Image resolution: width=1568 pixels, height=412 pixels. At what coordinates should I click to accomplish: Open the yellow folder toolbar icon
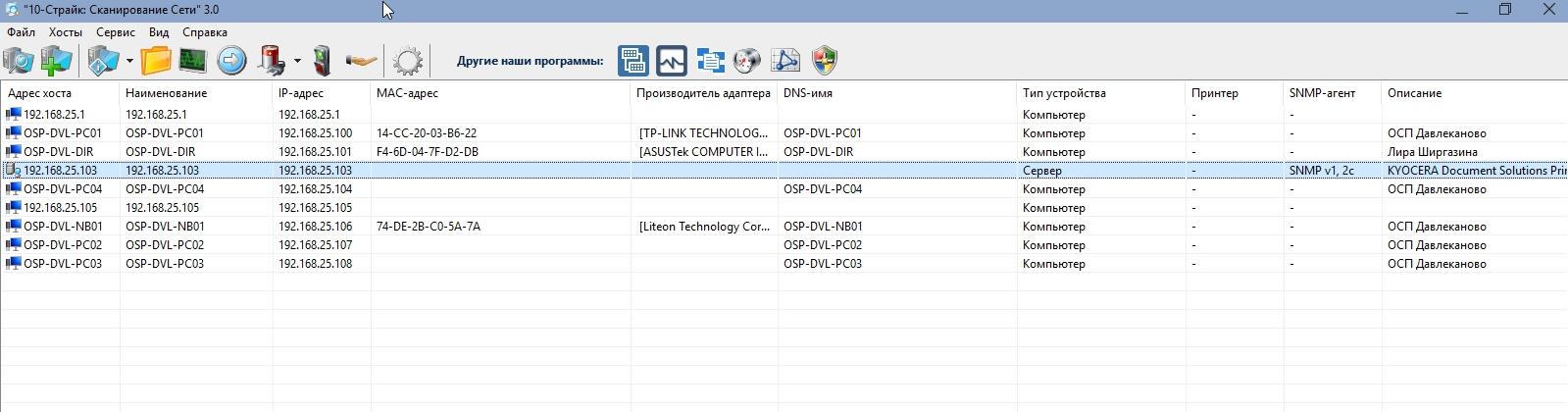(156, 61)
